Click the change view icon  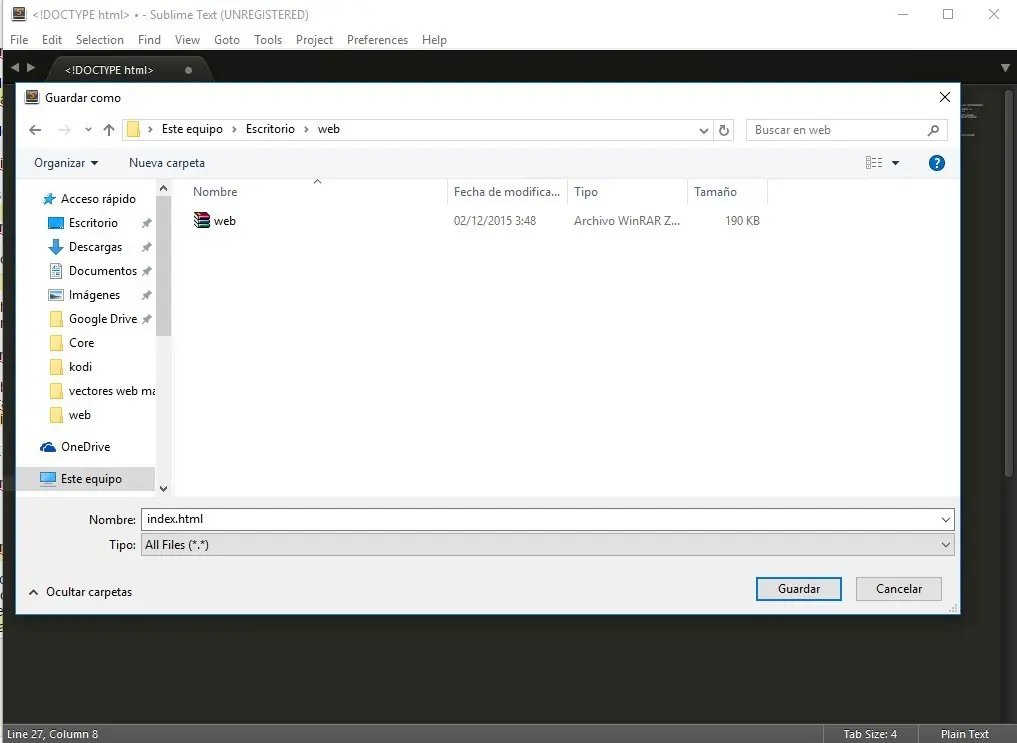coord(874,163)
